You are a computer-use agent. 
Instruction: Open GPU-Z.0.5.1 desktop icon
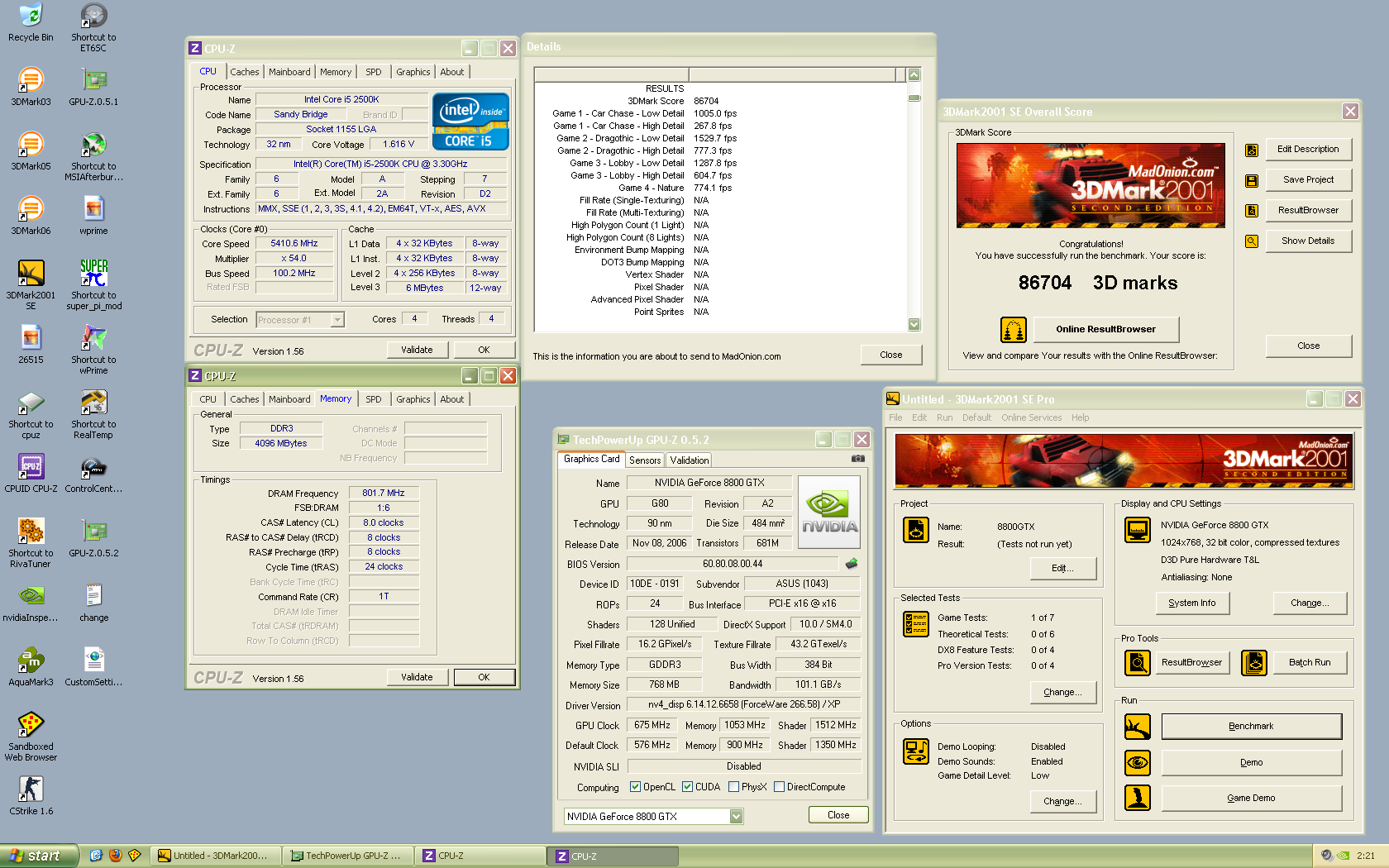click(93, 87)
